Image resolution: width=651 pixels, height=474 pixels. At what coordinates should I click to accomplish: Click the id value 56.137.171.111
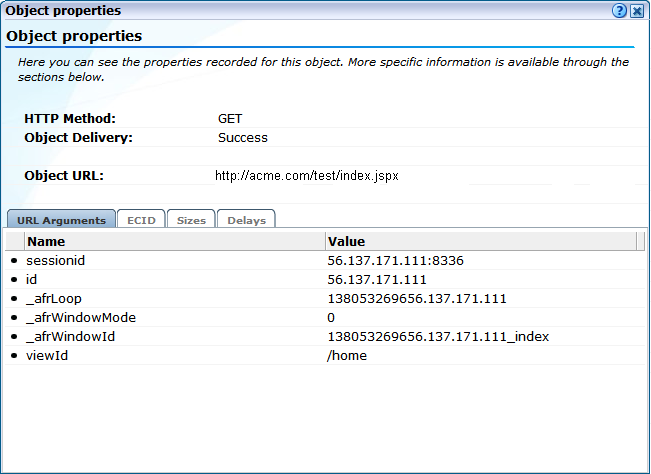tap(377, 279)
